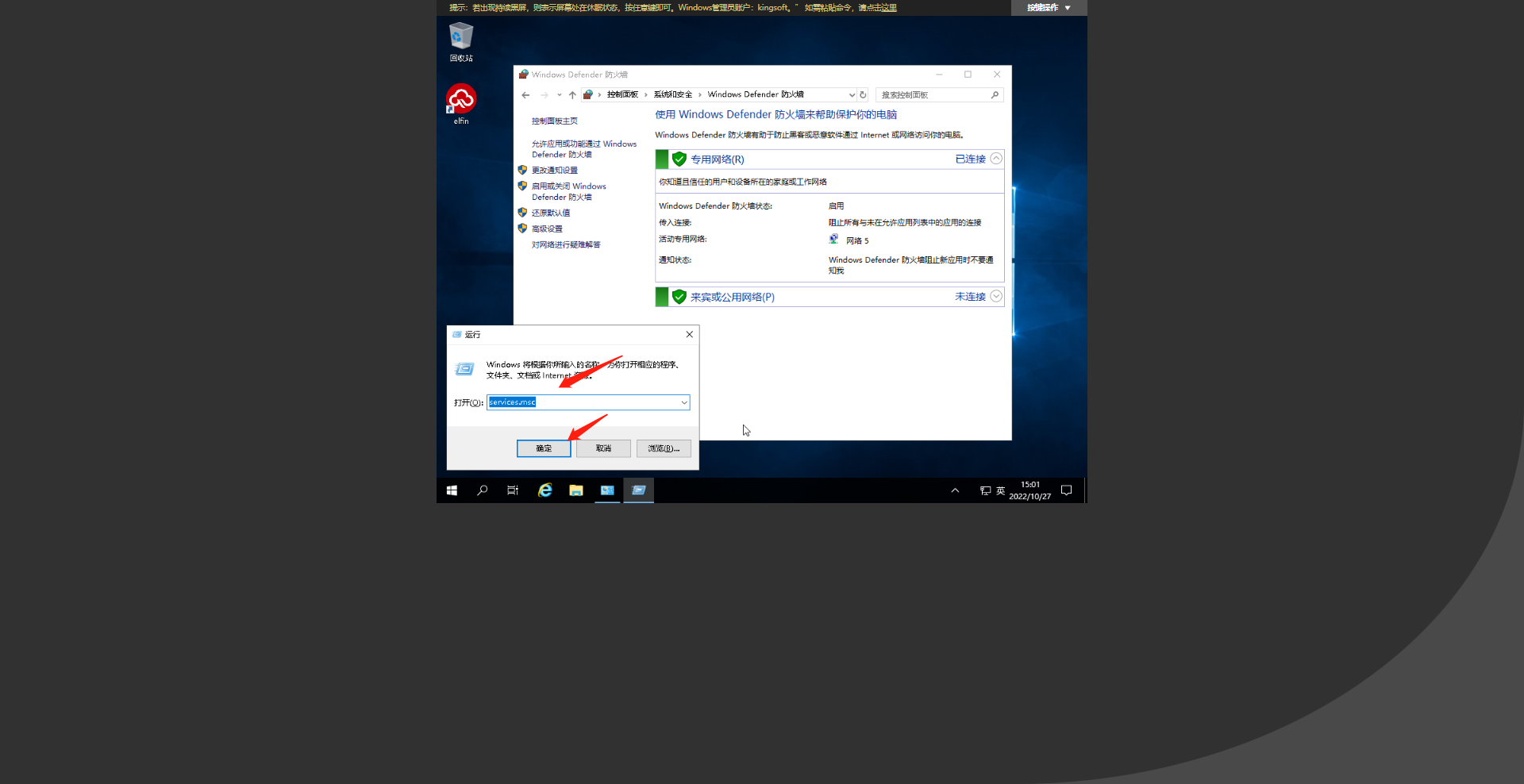Open File Explorer from the taskbar
The image size is (1524, 784).
click(x=576, y=490)
